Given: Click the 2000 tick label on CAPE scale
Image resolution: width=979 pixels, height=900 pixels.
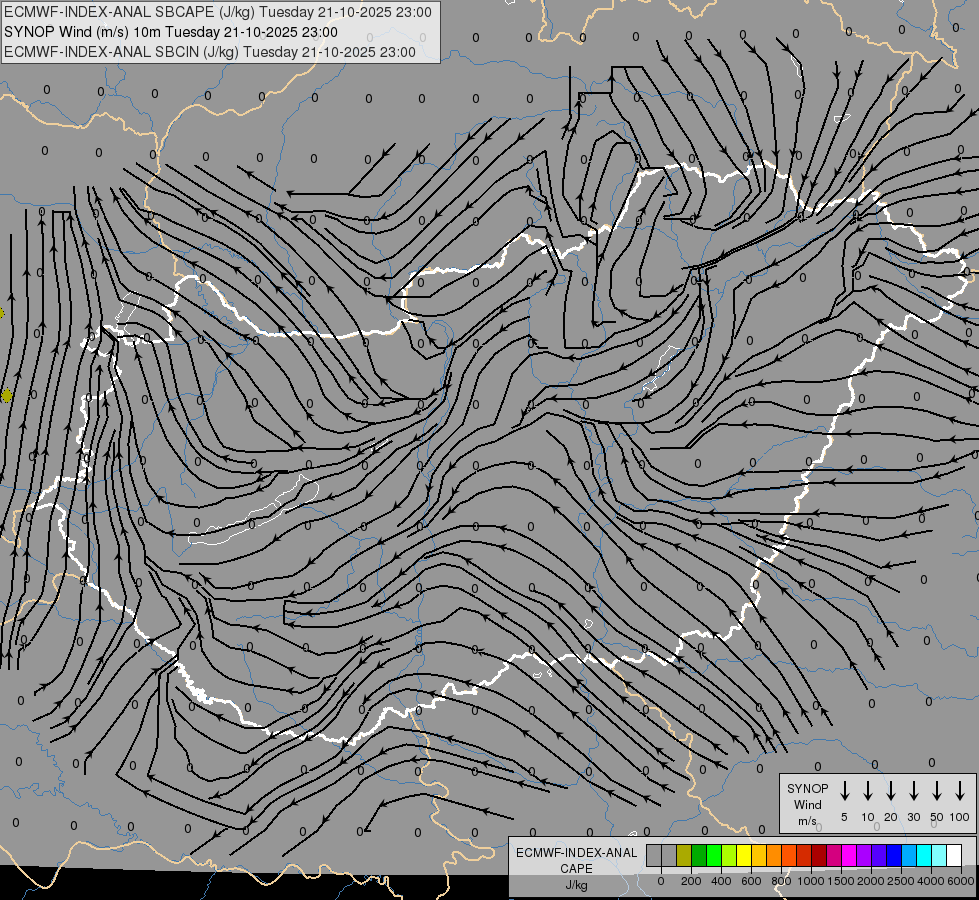Looking at the screenshot, I should [871, 881].
